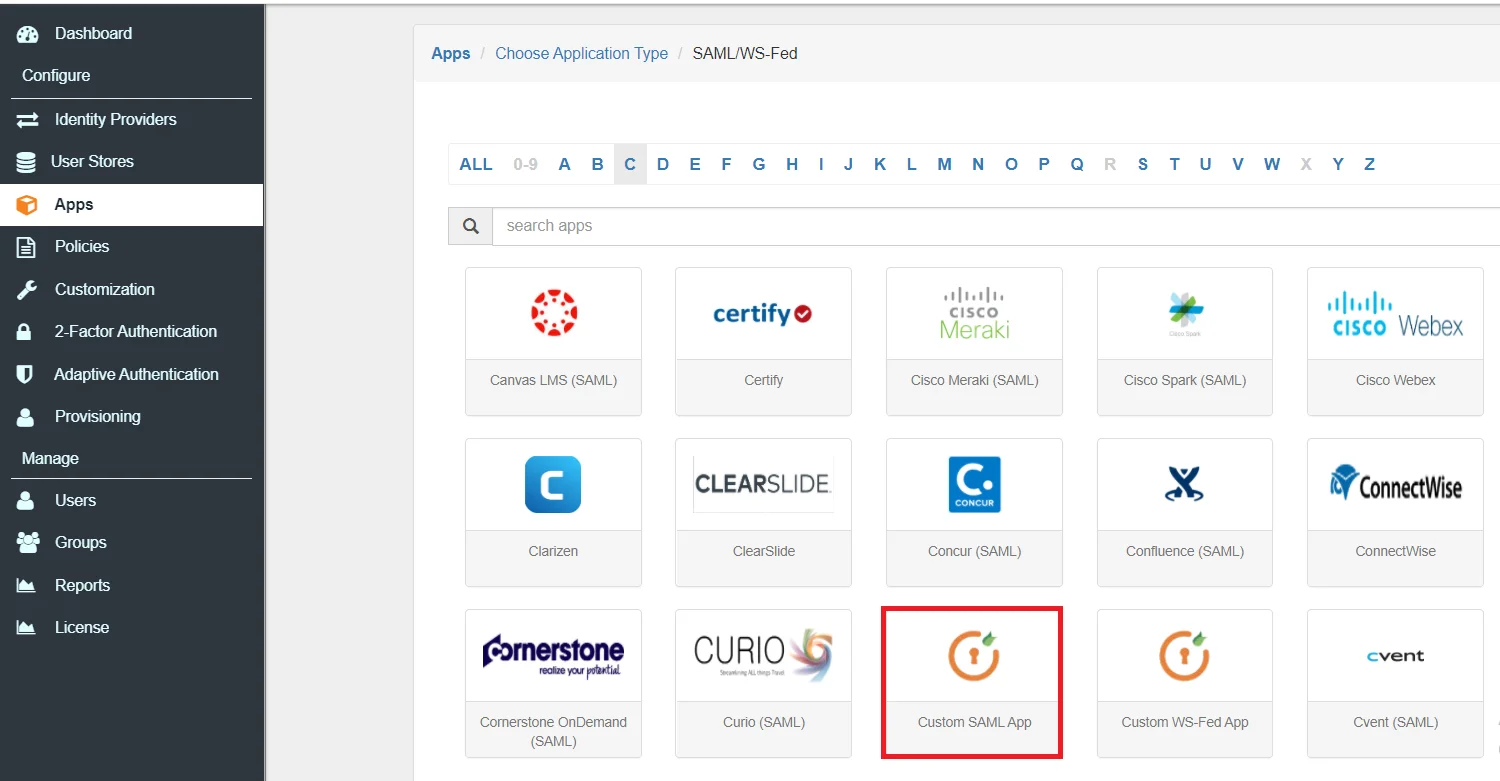Click the ClearSlide logo
This screenshot has width=1500, height=781.
763,484
